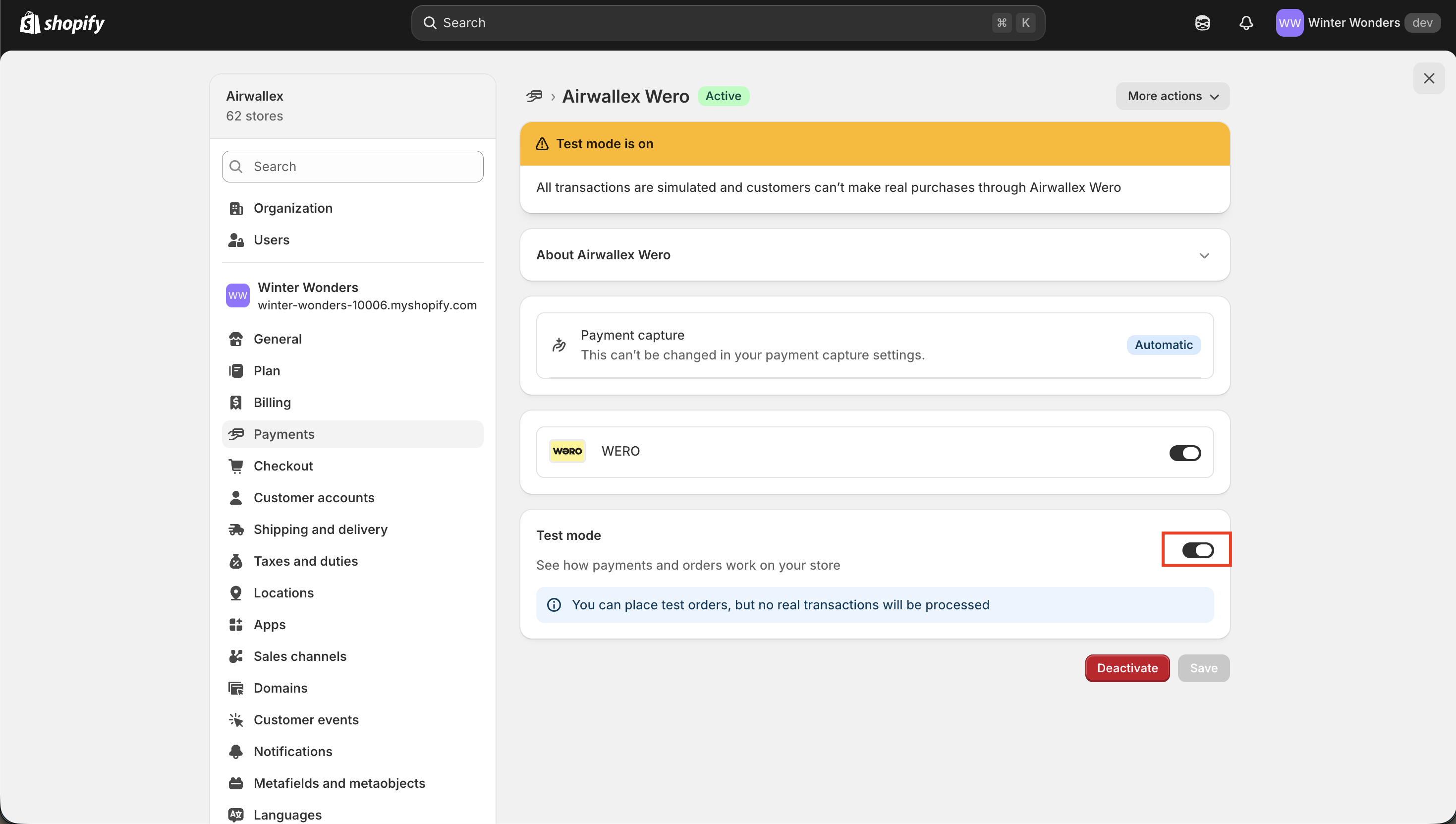Click the WW avatar in top bar

(x=1289, y=23)
